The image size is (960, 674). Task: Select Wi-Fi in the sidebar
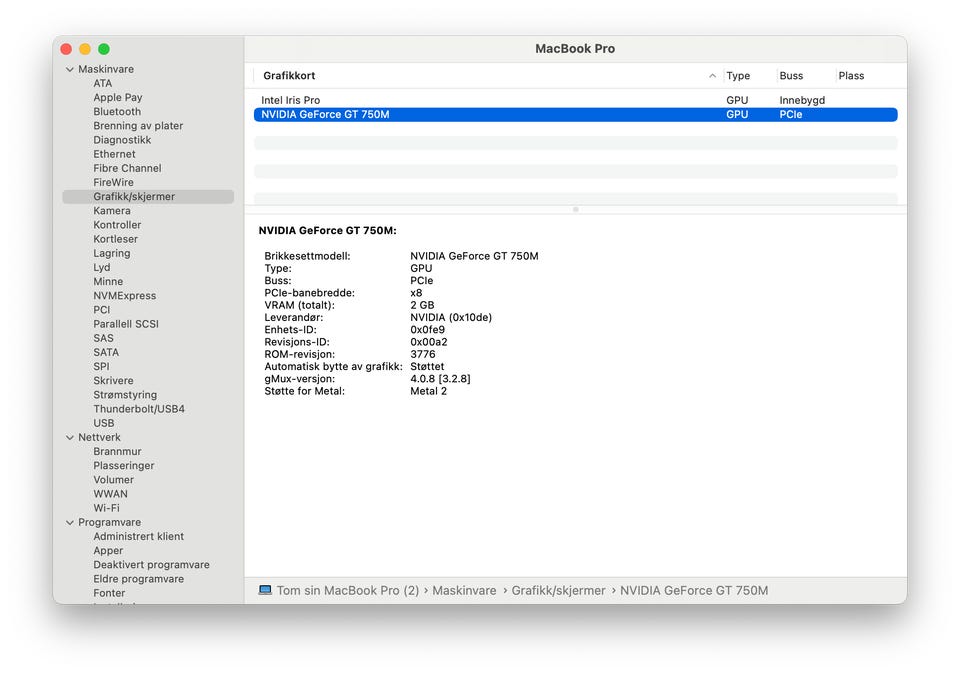coord(106,508)
